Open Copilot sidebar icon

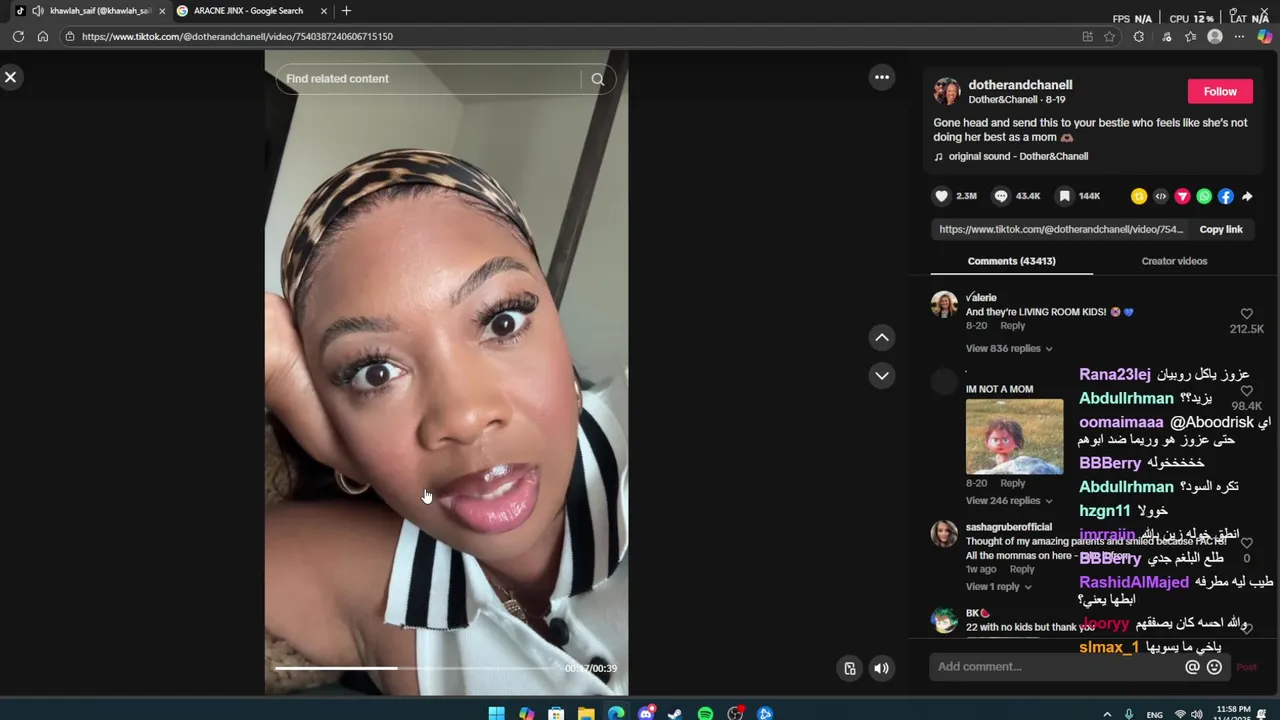[x=1264, y=37]
